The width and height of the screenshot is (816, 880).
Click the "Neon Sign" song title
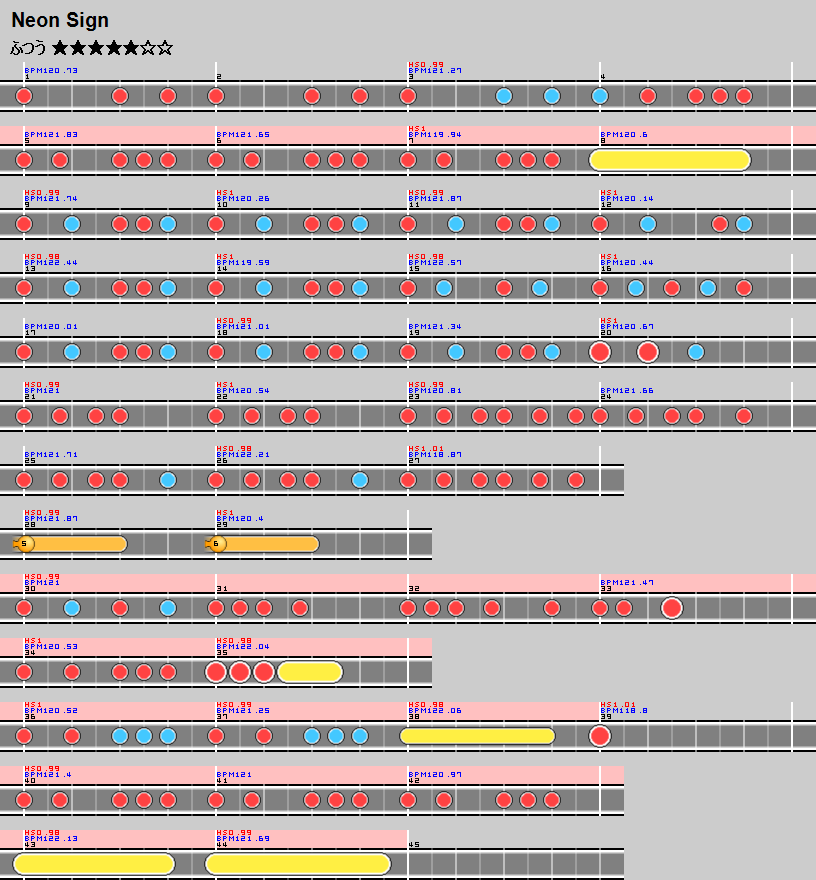[x=60, y=20]
